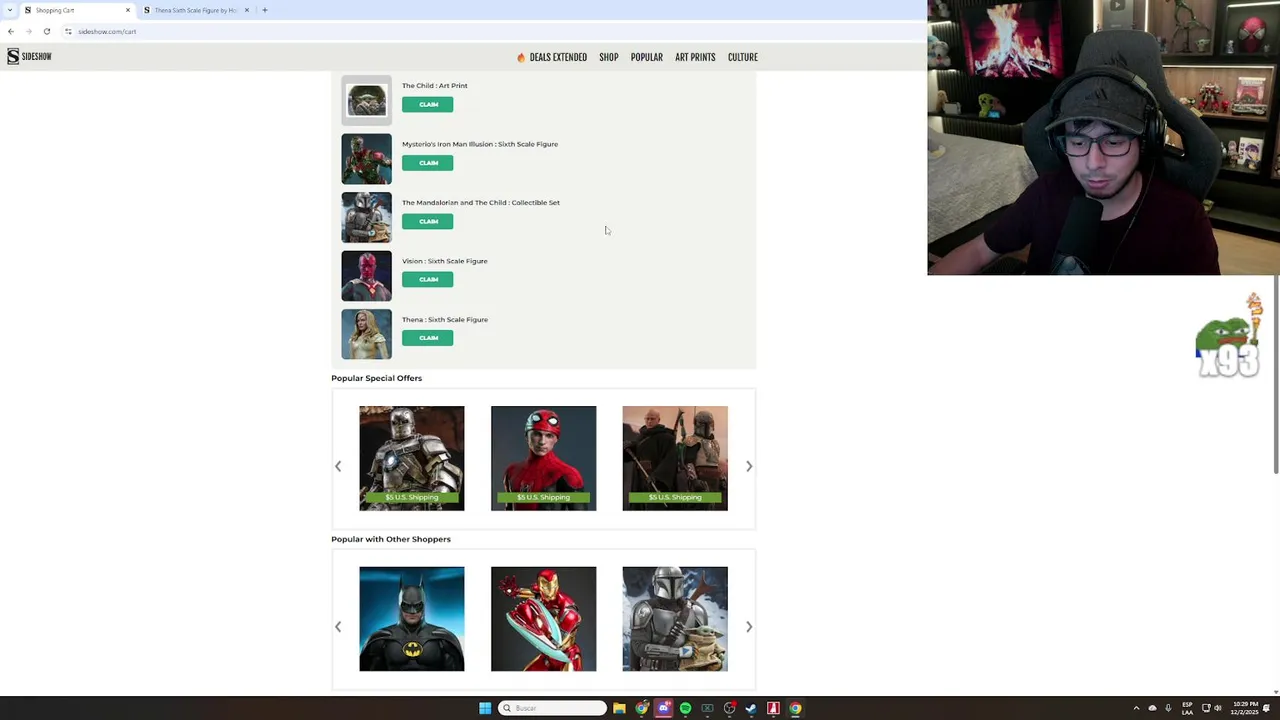
Task: Show previous Popular Special Offers items
Action: pos(338,466)
